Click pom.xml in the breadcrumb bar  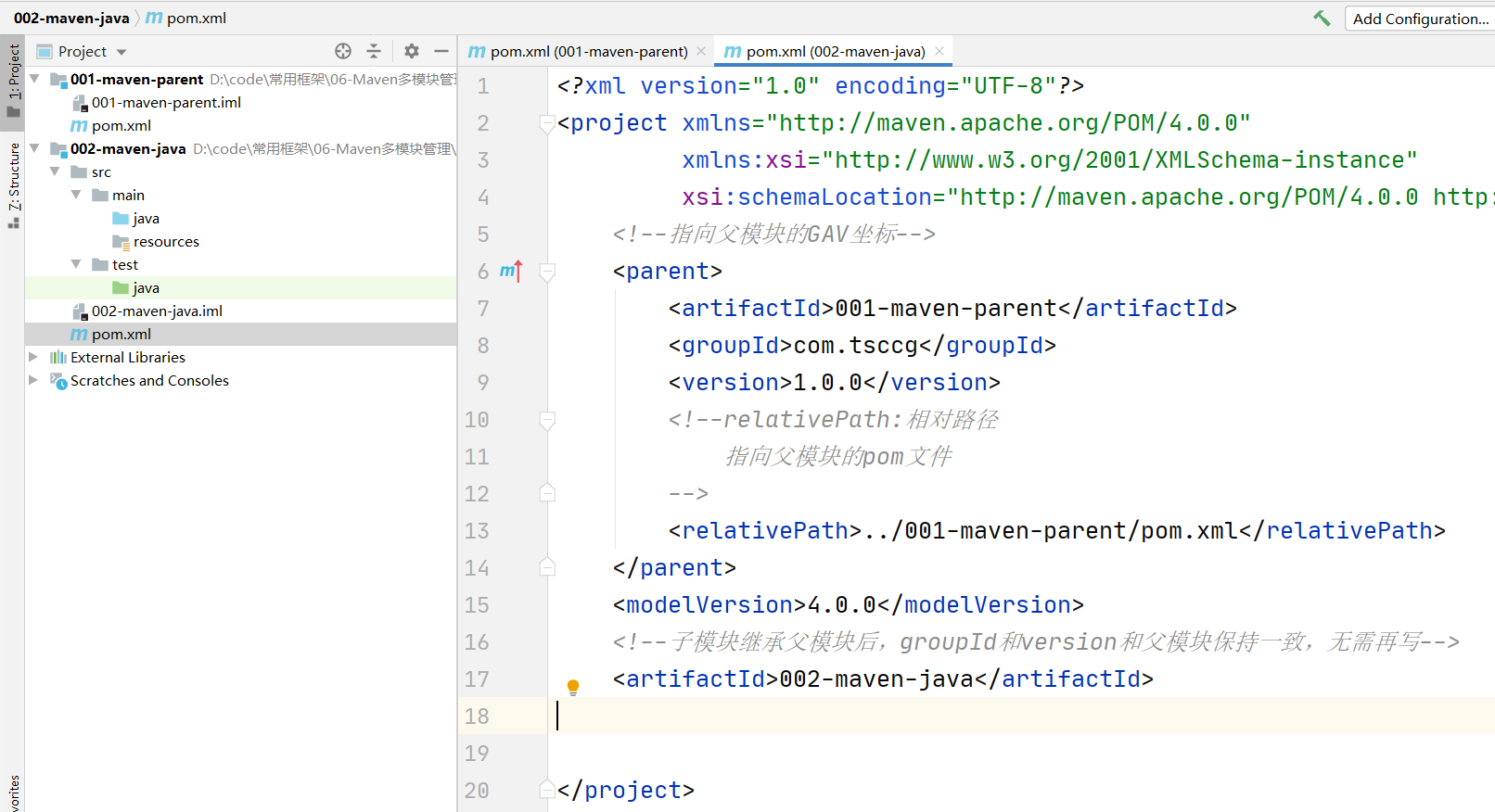tap(196, 18)
